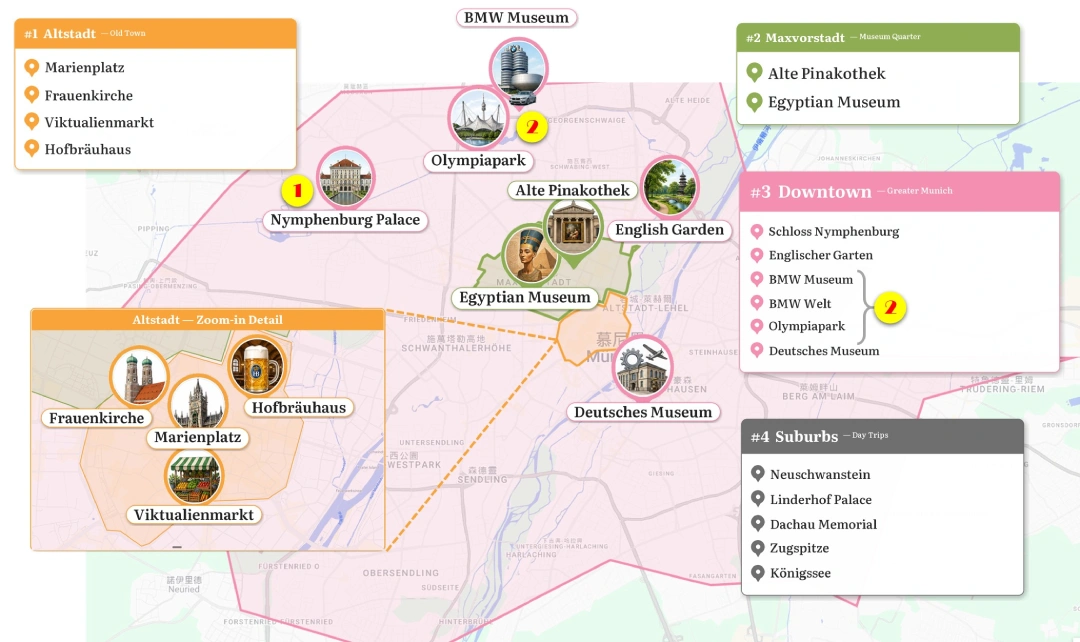This screenshot has width=1080, height=642.
Task: Select "Englischer Garten" in Downtown list
Action: tap(821, 255)
